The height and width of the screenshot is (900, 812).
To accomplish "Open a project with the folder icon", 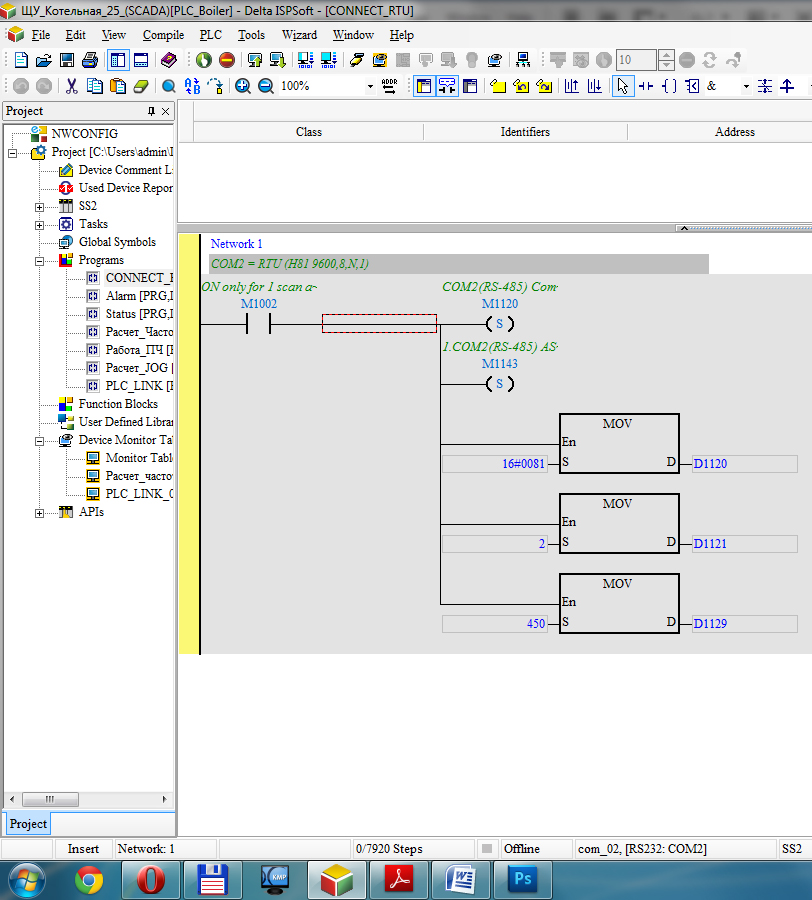I will [44, 60].
